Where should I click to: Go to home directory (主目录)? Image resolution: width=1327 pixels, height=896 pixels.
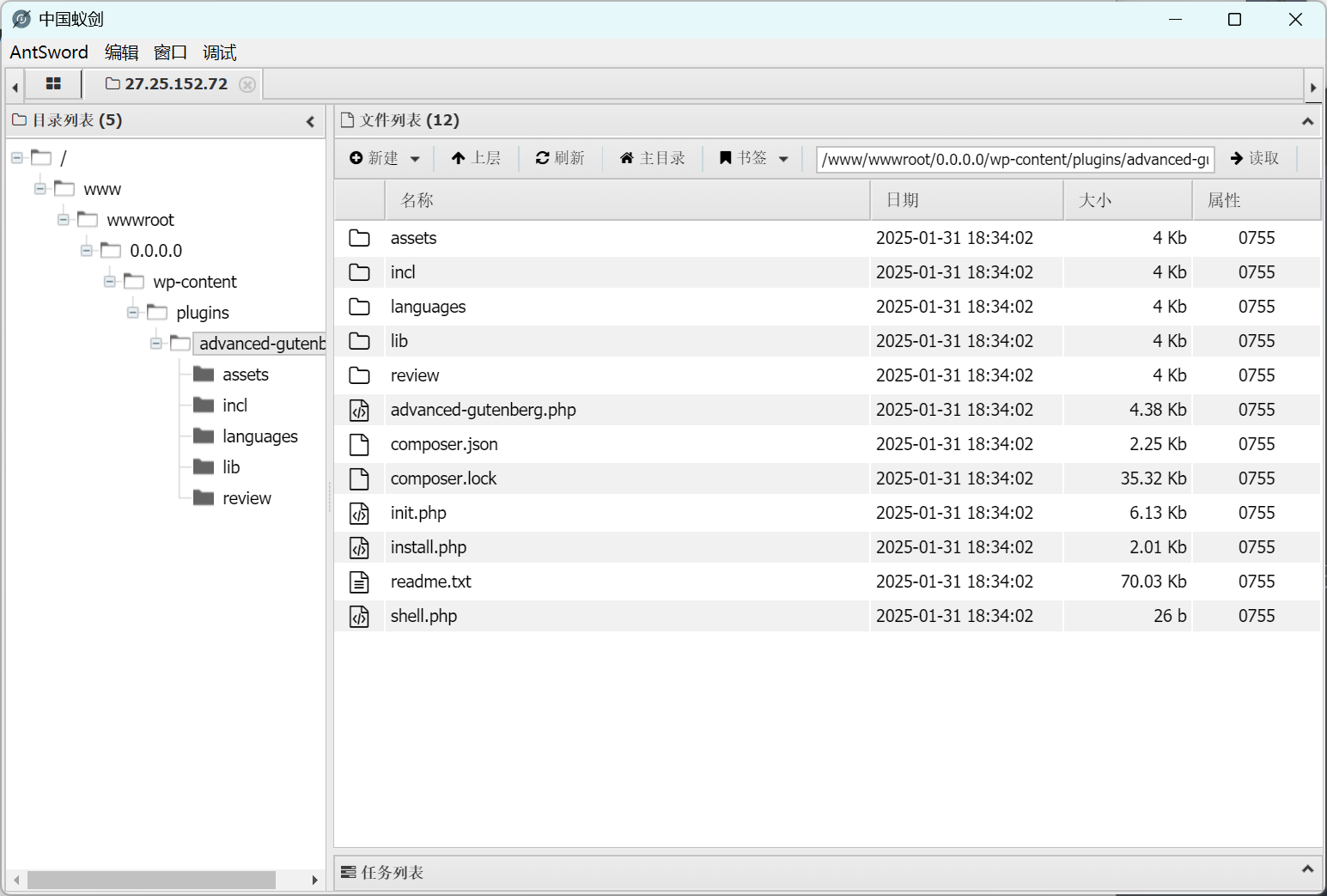652,158
